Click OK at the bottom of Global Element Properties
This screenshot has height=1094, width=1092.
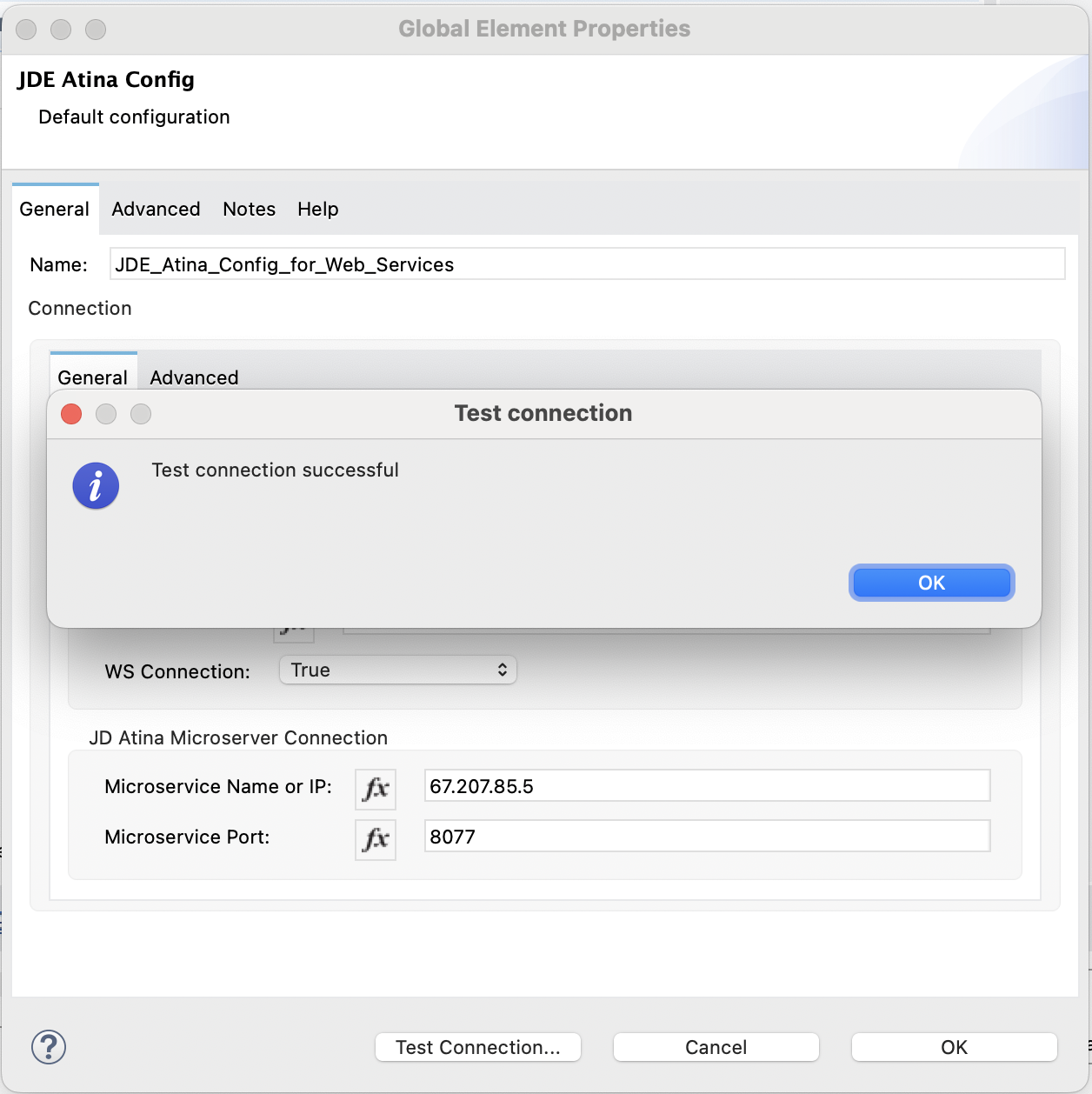[954, 1047]
